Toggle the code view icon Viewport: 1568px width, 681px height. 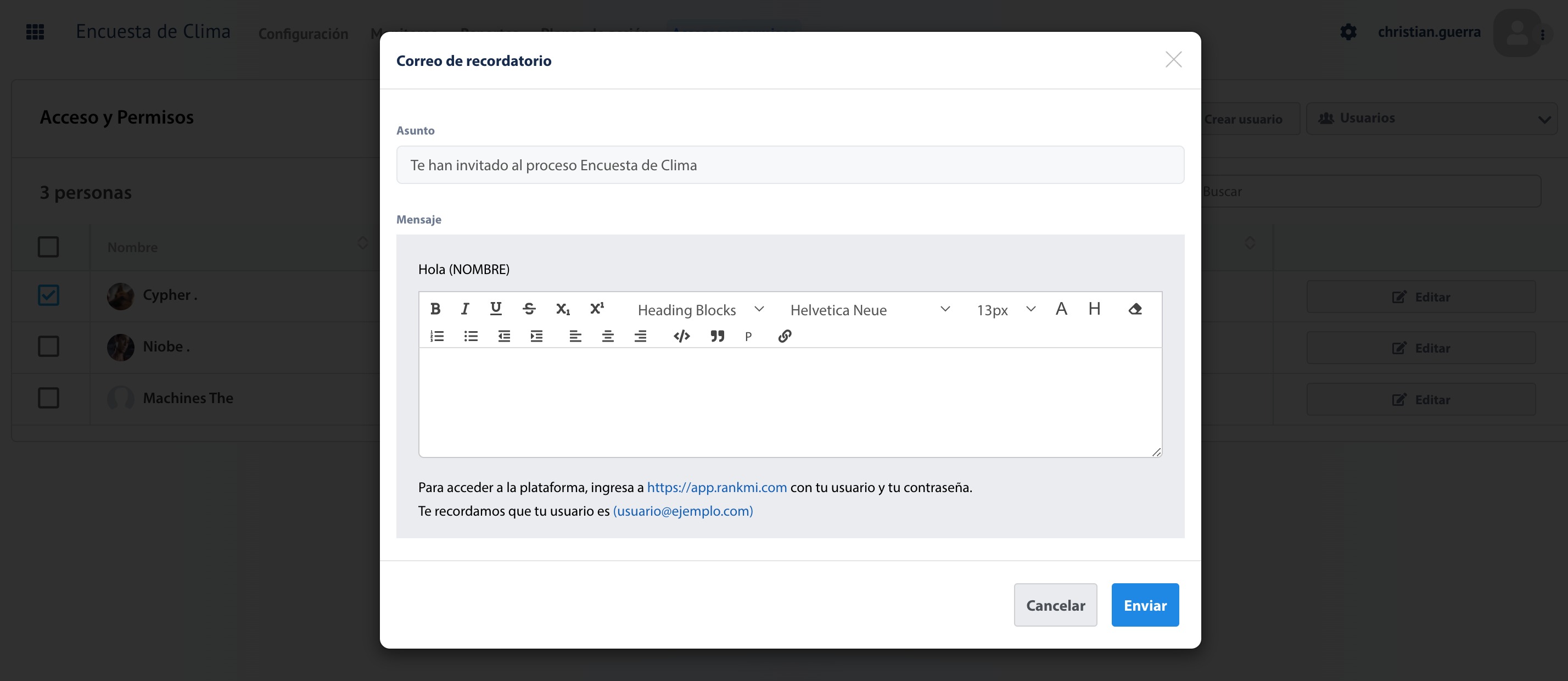click(x=682, y=336)
